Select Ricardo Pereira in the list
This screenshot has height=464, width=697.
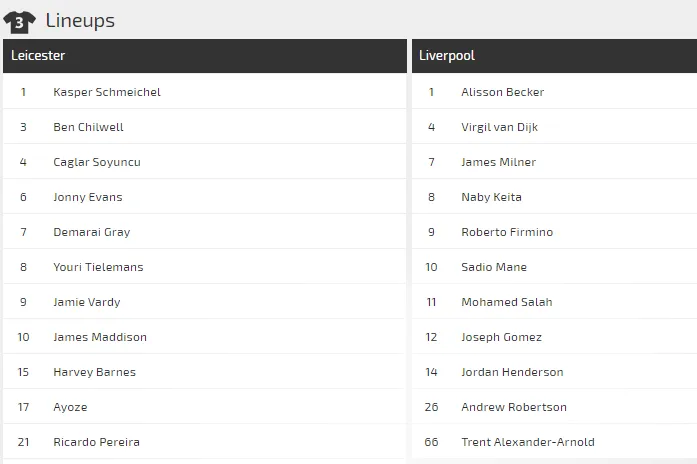[x=96, y=442]
